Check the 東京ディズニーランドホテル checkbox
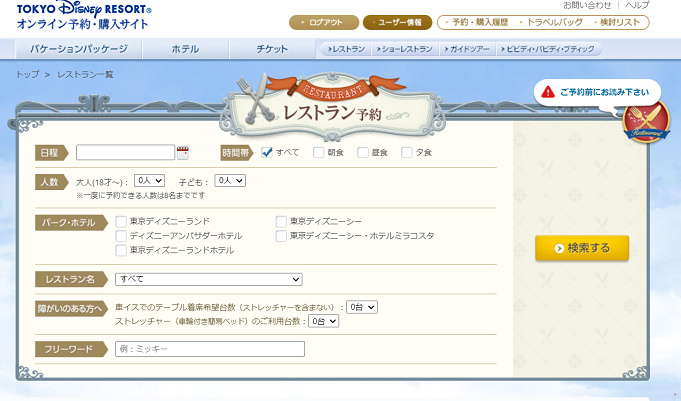The height and width of the screenshot is (401, 681). (121, 250)
